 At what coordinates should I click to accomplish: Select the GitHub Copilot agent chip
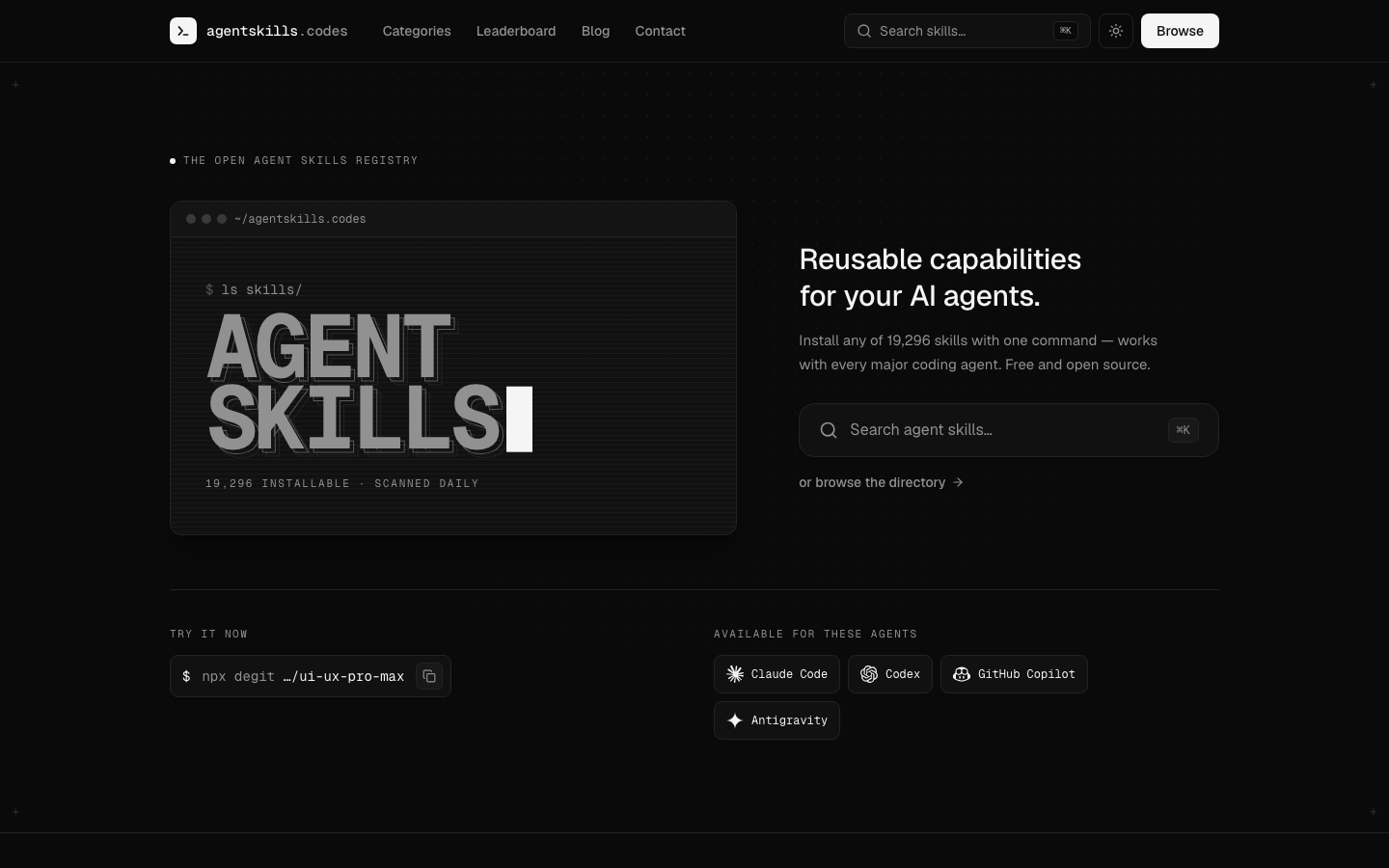coord(1014,674)
